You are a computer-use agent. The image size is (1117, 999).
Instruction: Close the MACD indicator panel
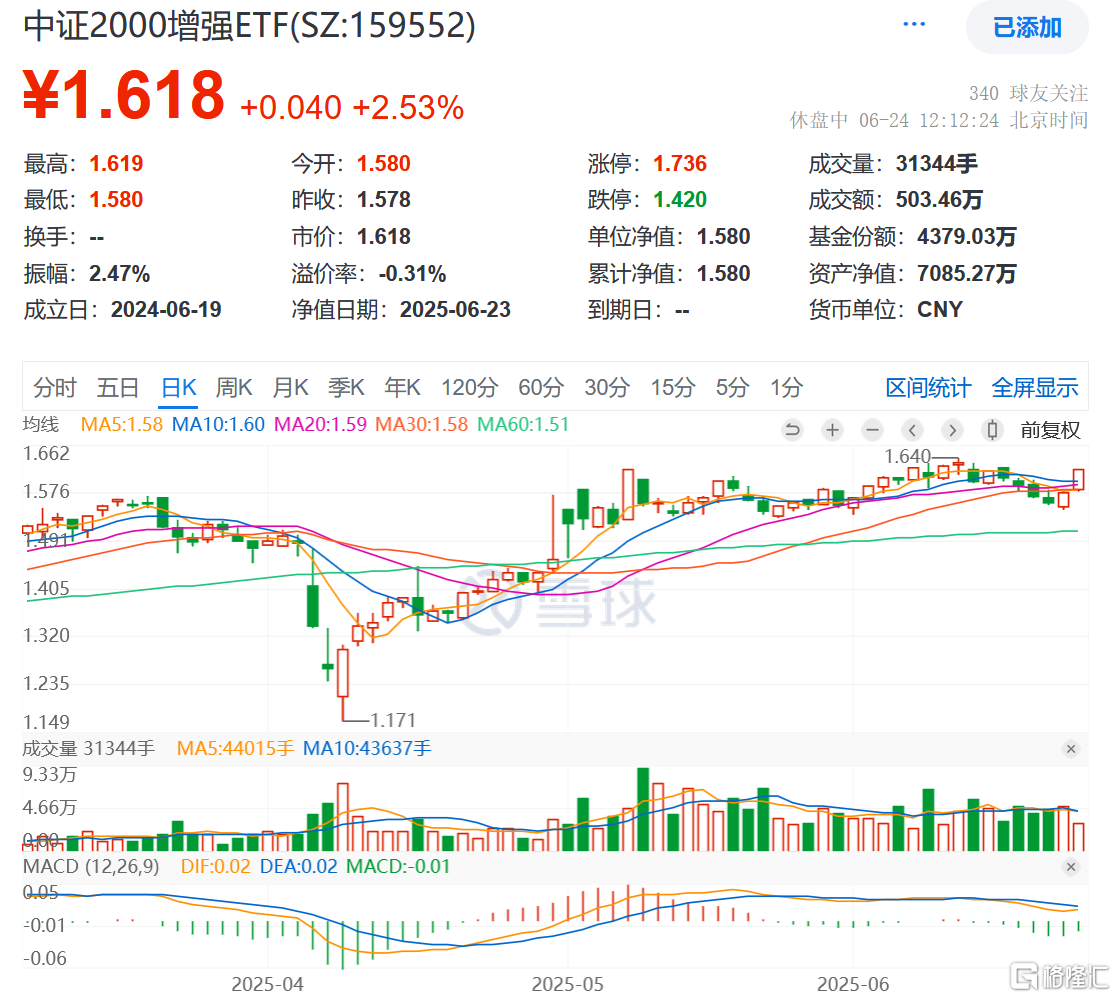(x=1070, y=867)
